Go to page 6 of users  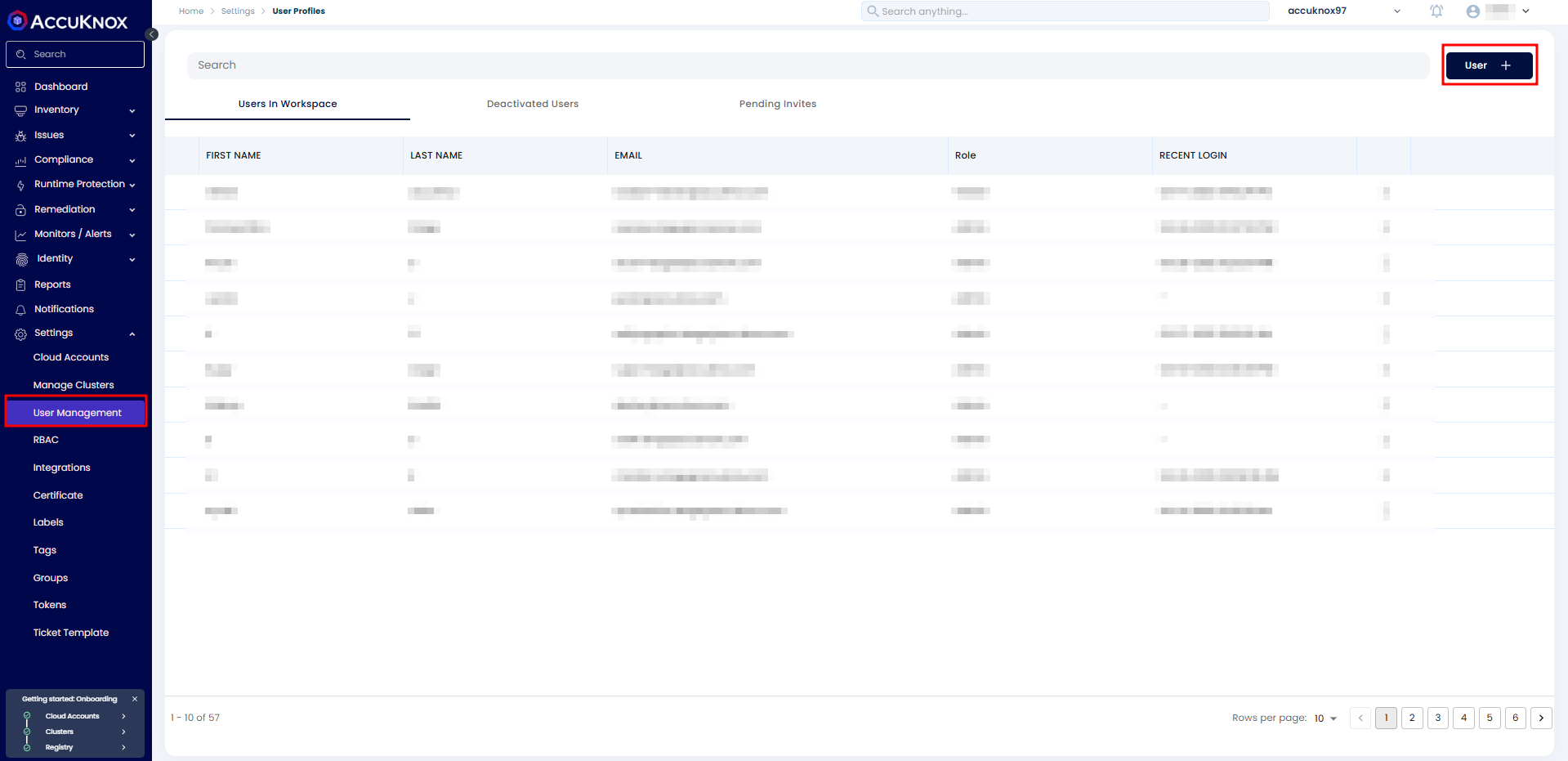click(1515, 718)
